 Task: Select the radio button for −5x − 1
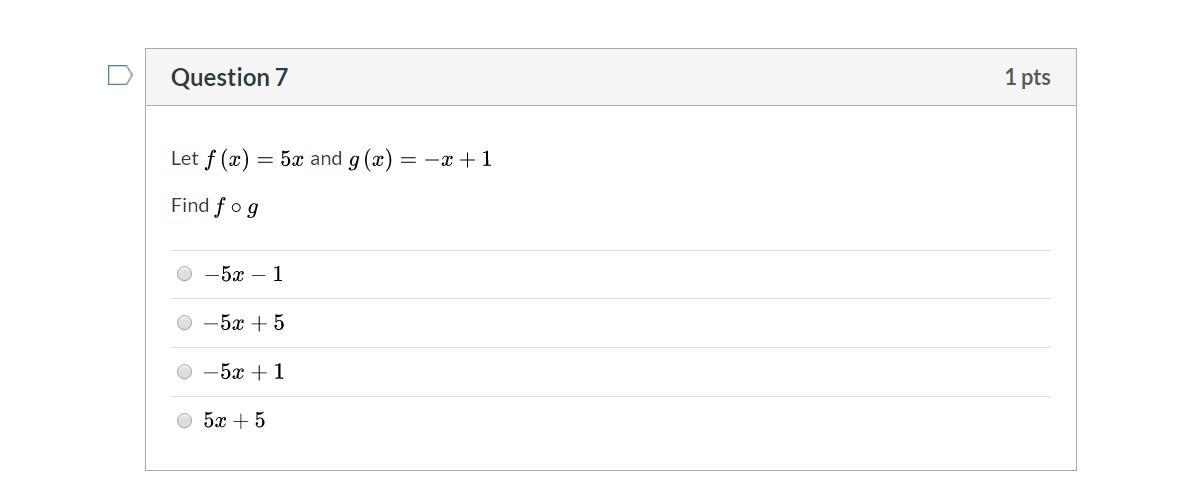(x=184, y=274)
